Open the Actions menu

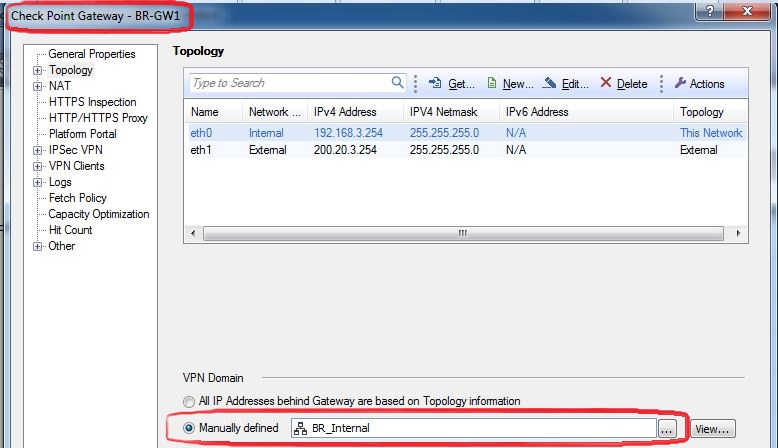coord(700,83)
